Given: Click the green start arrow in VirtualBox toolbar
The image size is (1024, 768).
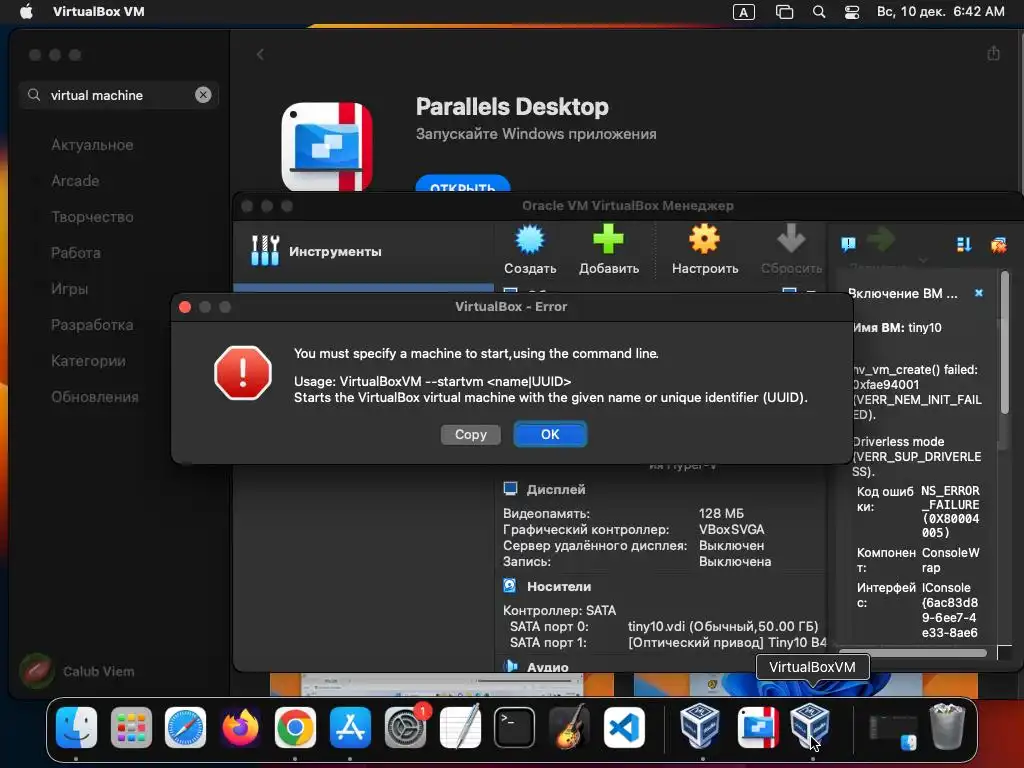Looking at the screenshot, I should coord(881,239).
